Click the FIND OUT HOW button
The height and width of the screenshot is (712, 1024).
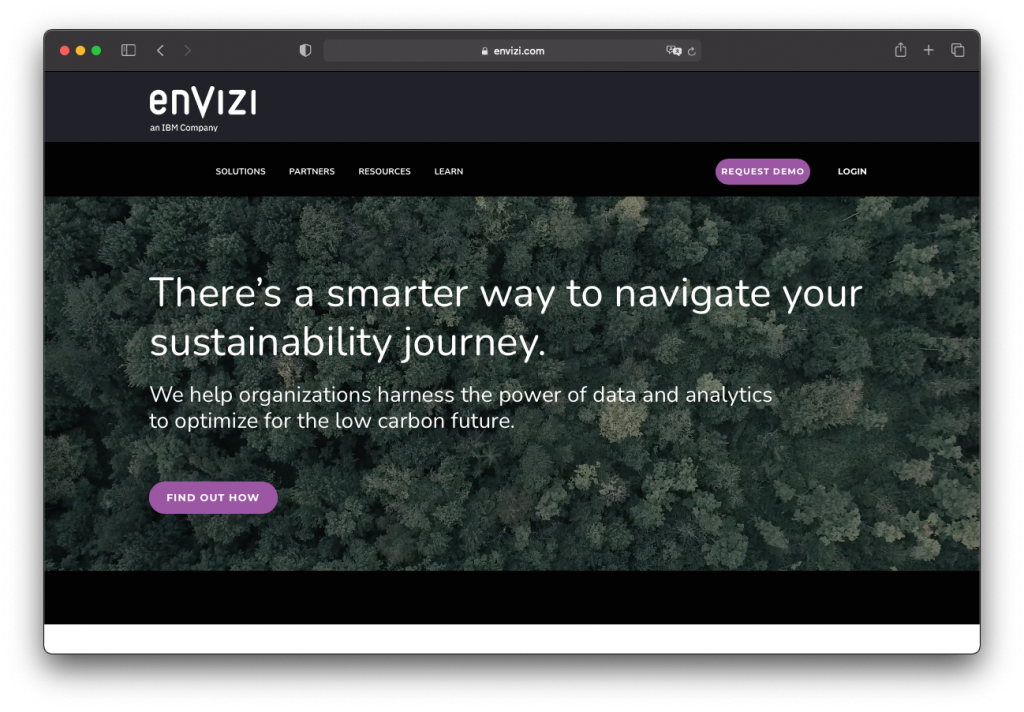click(x=213, y=497)
